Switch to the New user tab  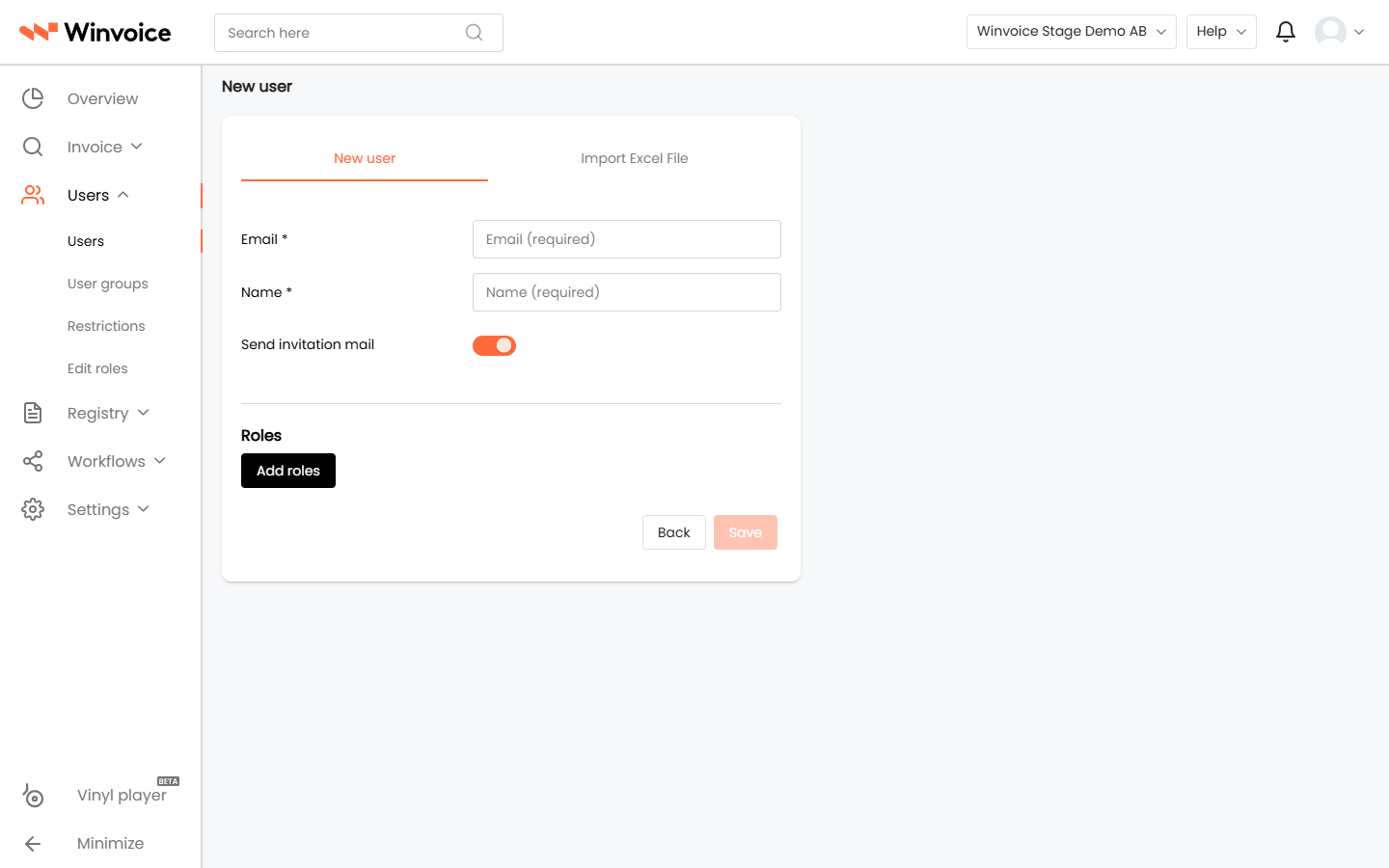pyautogui.click(x=365, y=158)
